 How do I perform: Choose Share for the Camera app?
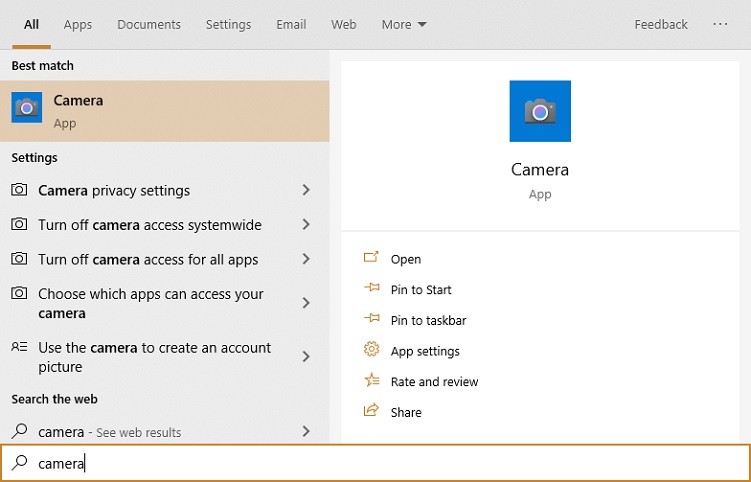click(406, 413)
